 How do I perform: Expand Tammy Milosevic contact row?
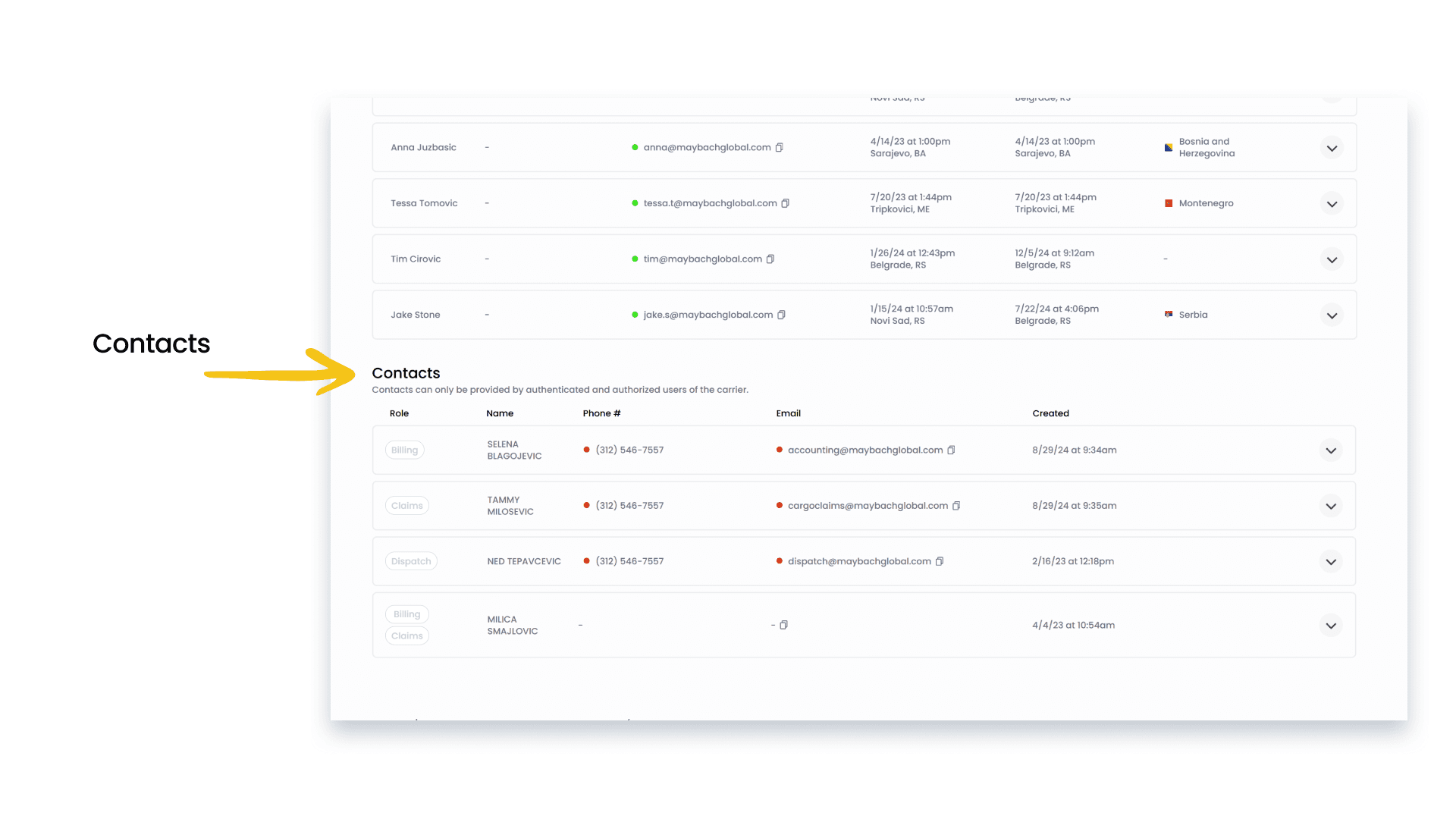pyautogui.click(x=1330, y=507)
